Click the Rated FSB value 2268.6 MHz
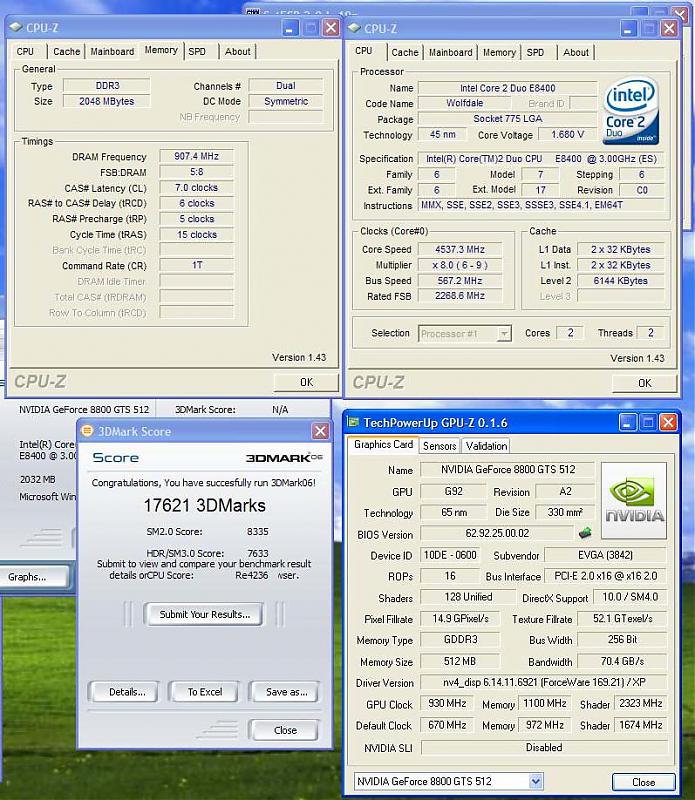695x800 pixels. point(460,296)
